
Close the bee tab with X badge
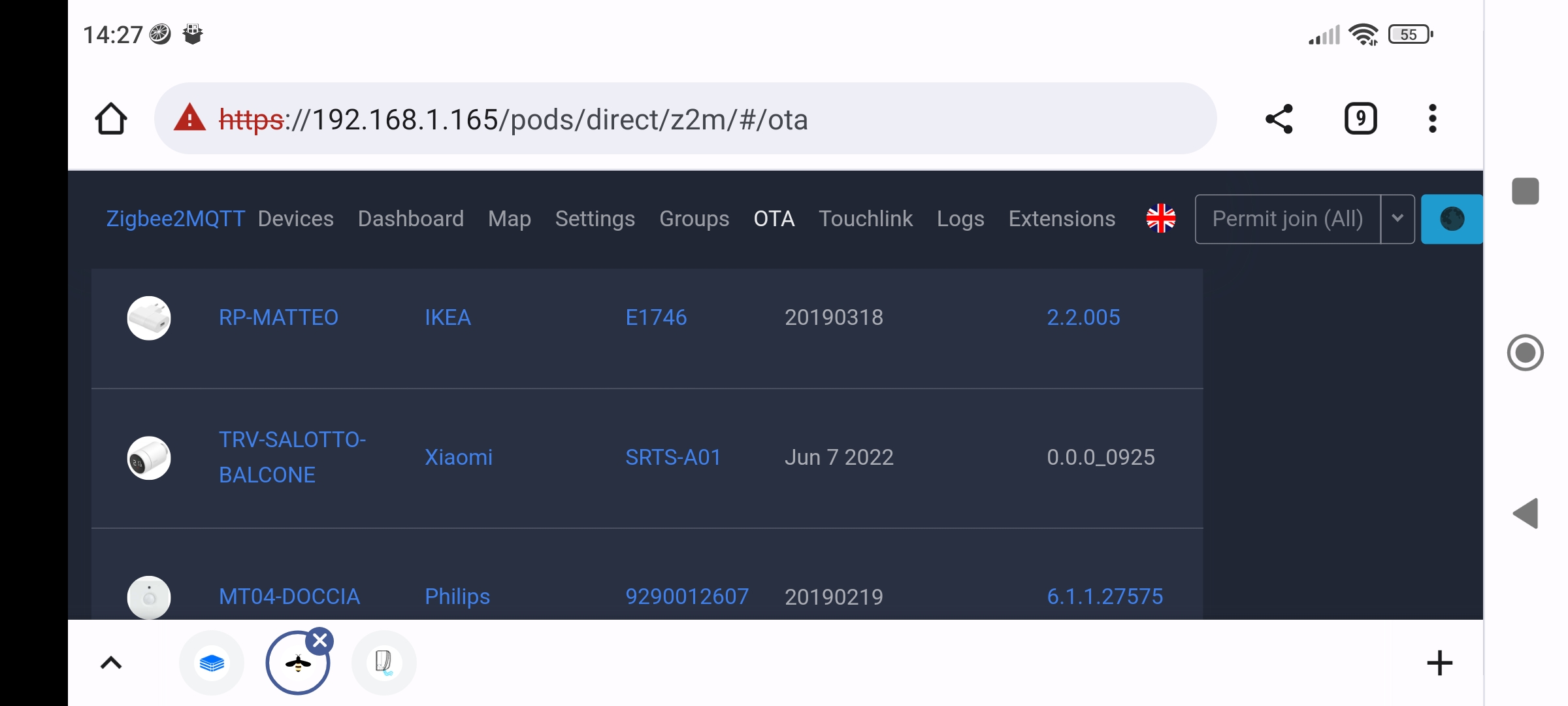[x=320, y=641]
